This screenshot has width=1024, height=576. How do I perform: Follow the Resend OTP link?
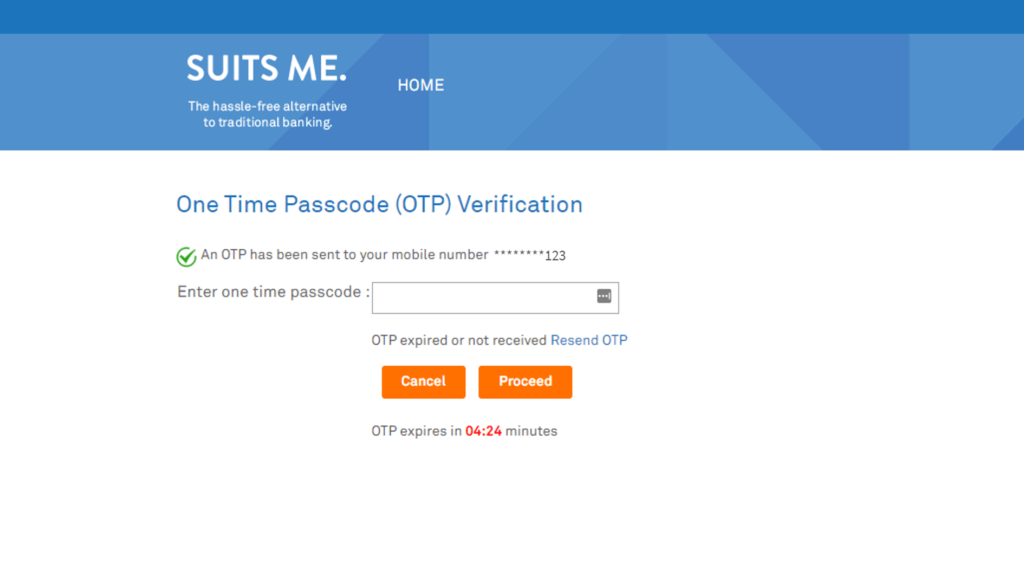(589, 340)
